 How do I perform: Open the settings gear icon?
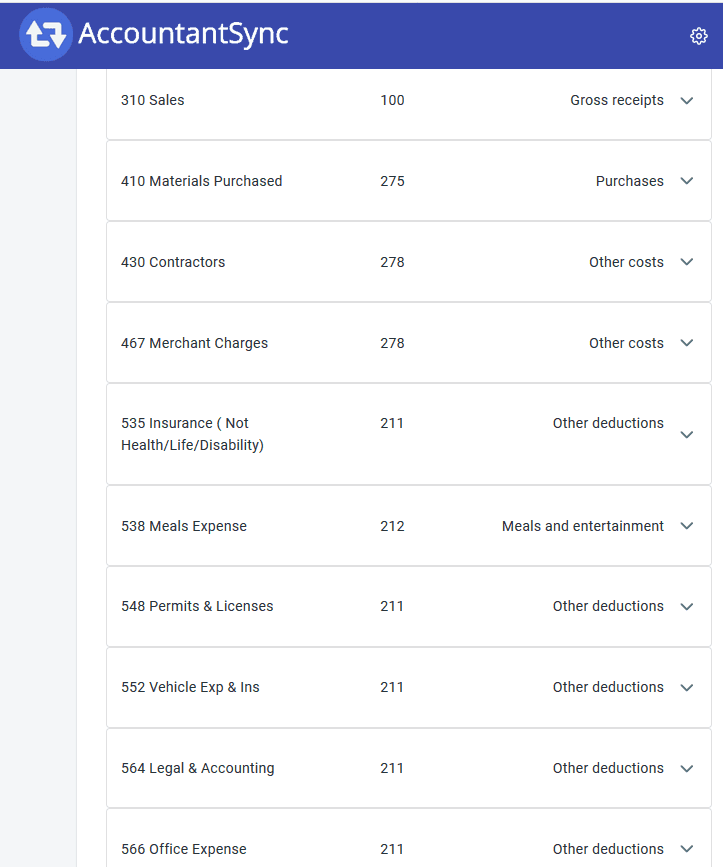(x=699, y=36)
